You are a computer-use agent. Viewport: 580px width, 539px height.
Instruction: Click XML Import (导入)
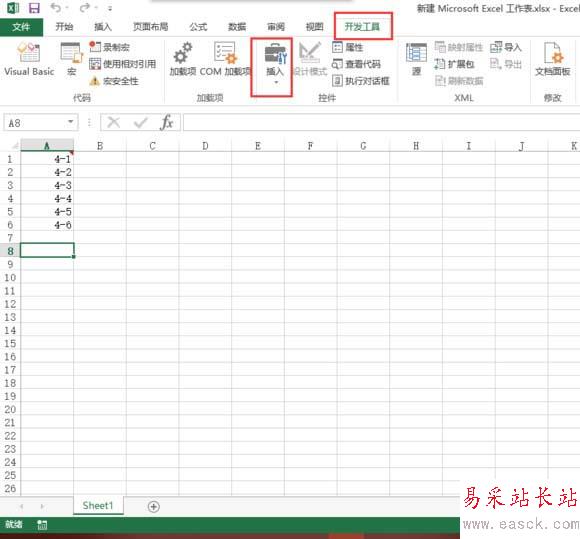pos(505,47)
